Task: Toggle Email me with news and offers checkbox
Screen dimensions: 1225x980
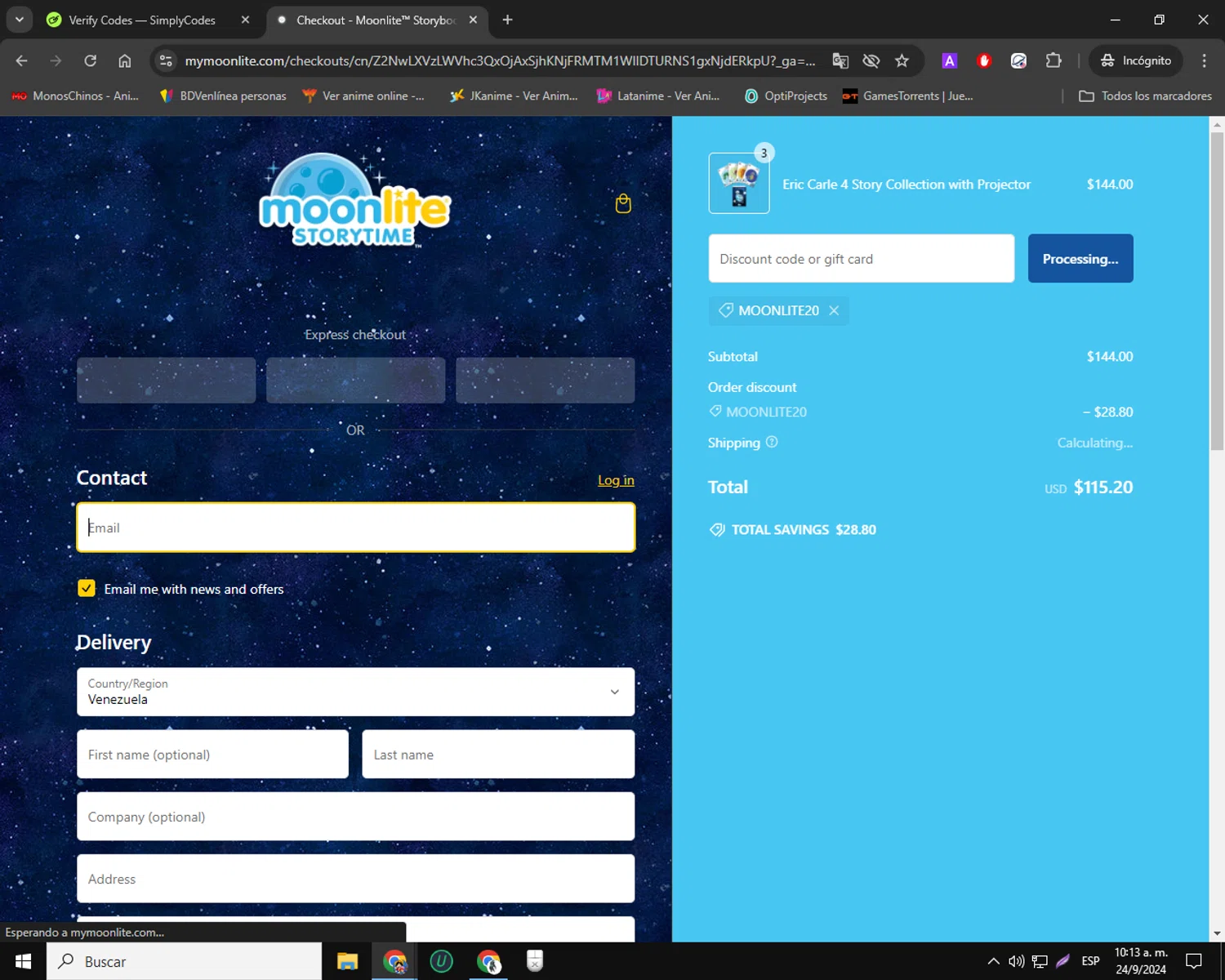Action: 87,588
